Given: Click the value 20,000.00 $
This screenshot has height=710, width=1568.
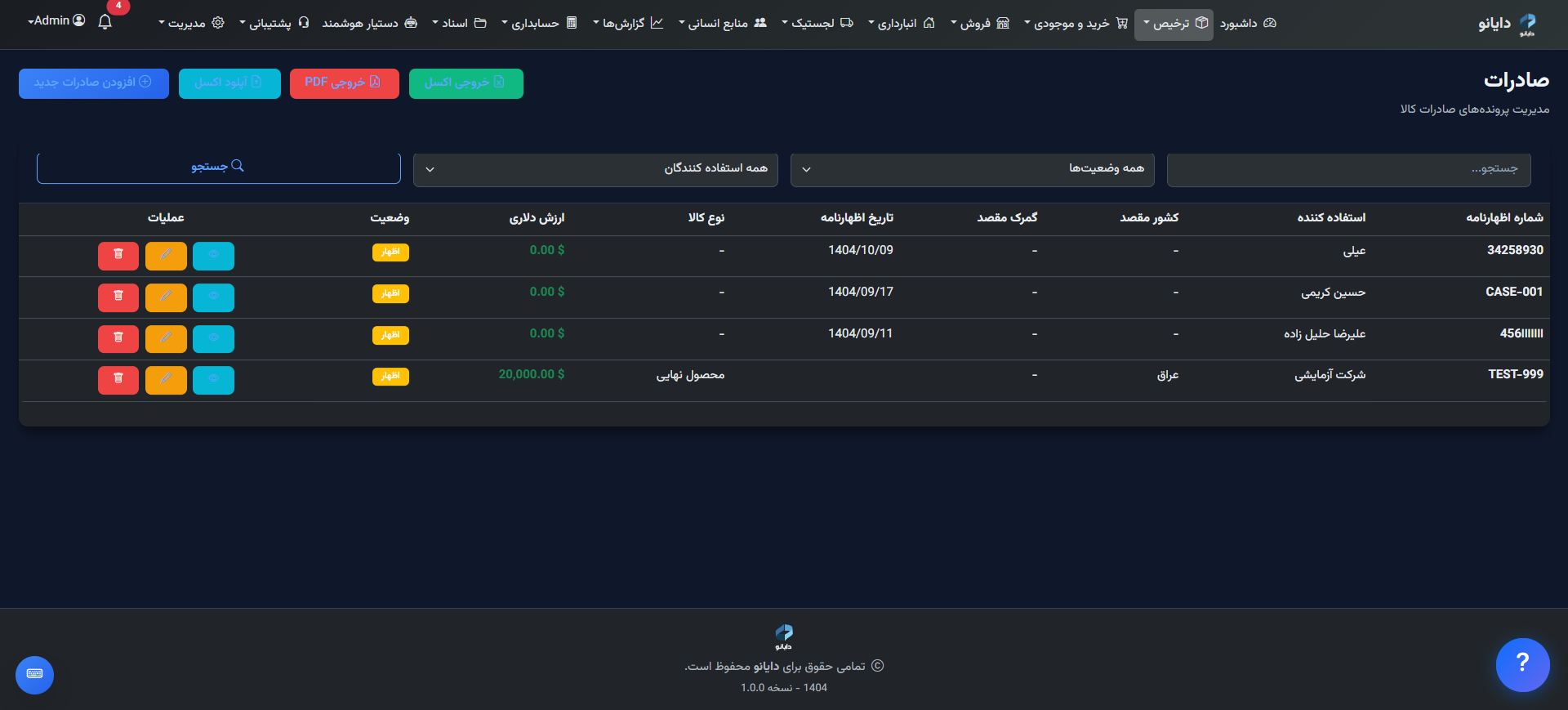Looking at the screenshot, I should point(532,374).
